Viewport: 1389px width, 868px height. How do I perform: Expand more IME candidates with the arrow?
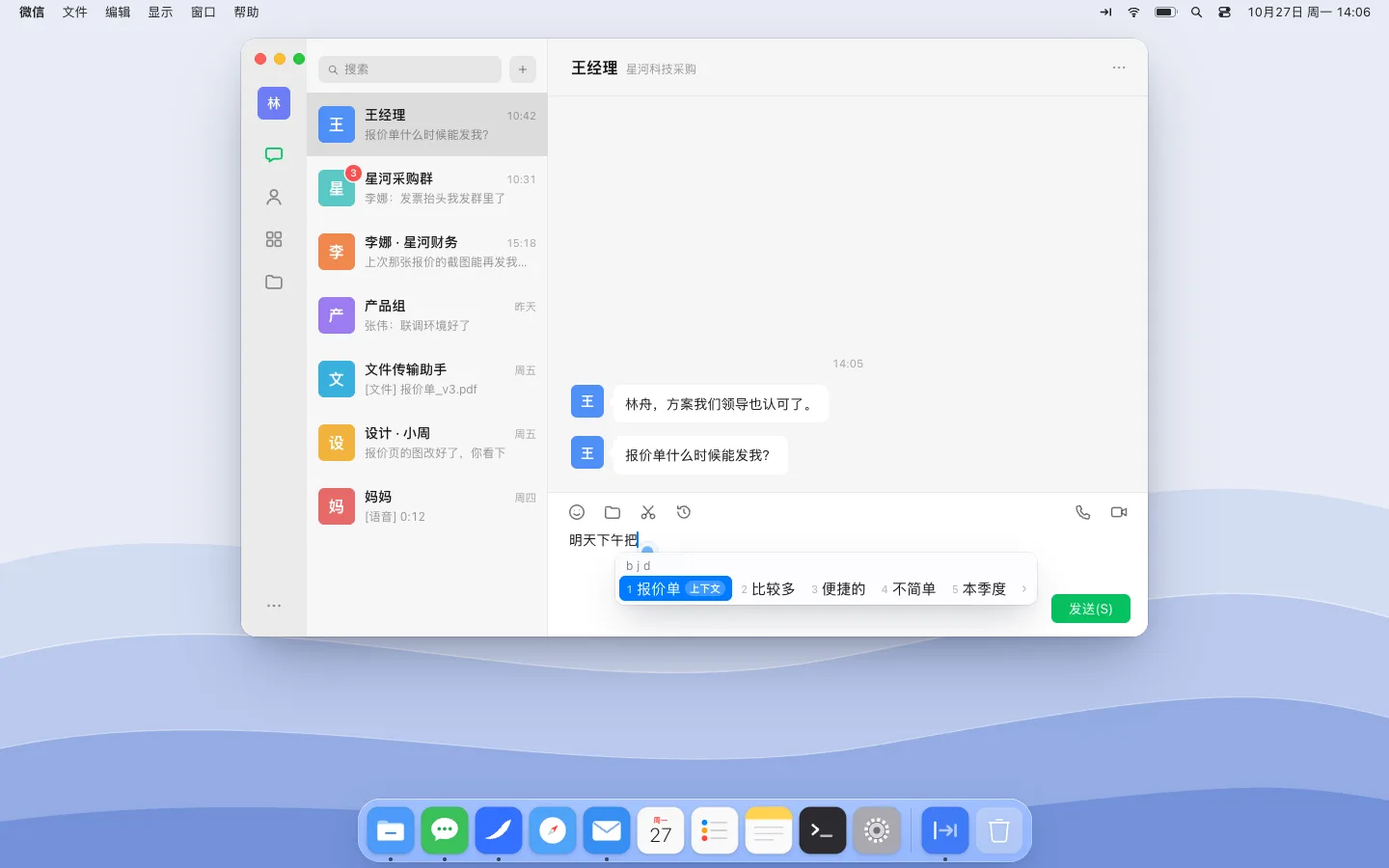point(1023,588)
